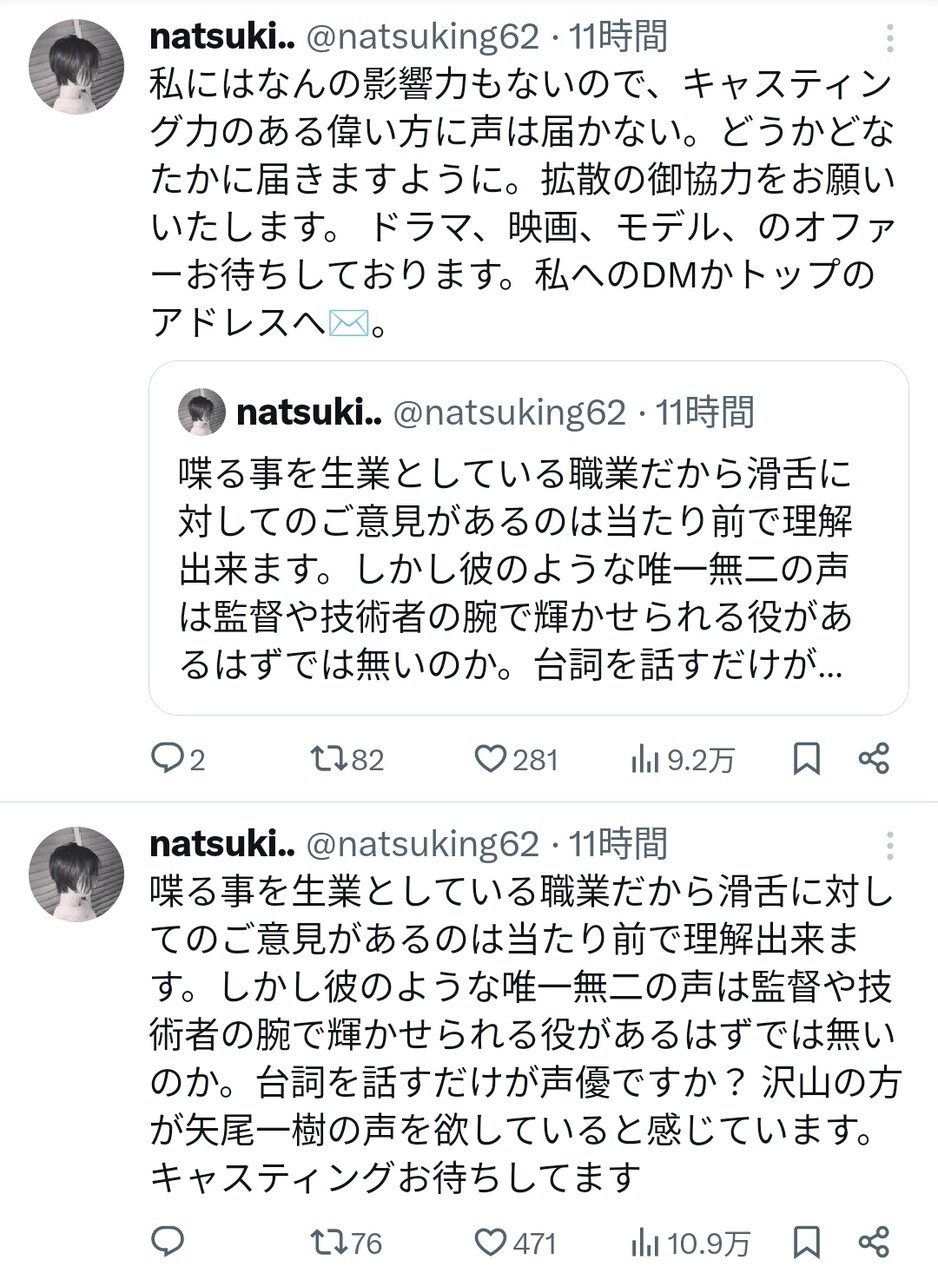View analytics showing 10.9万 views
The image size is (938, 1280).
tap(644, 1243)
